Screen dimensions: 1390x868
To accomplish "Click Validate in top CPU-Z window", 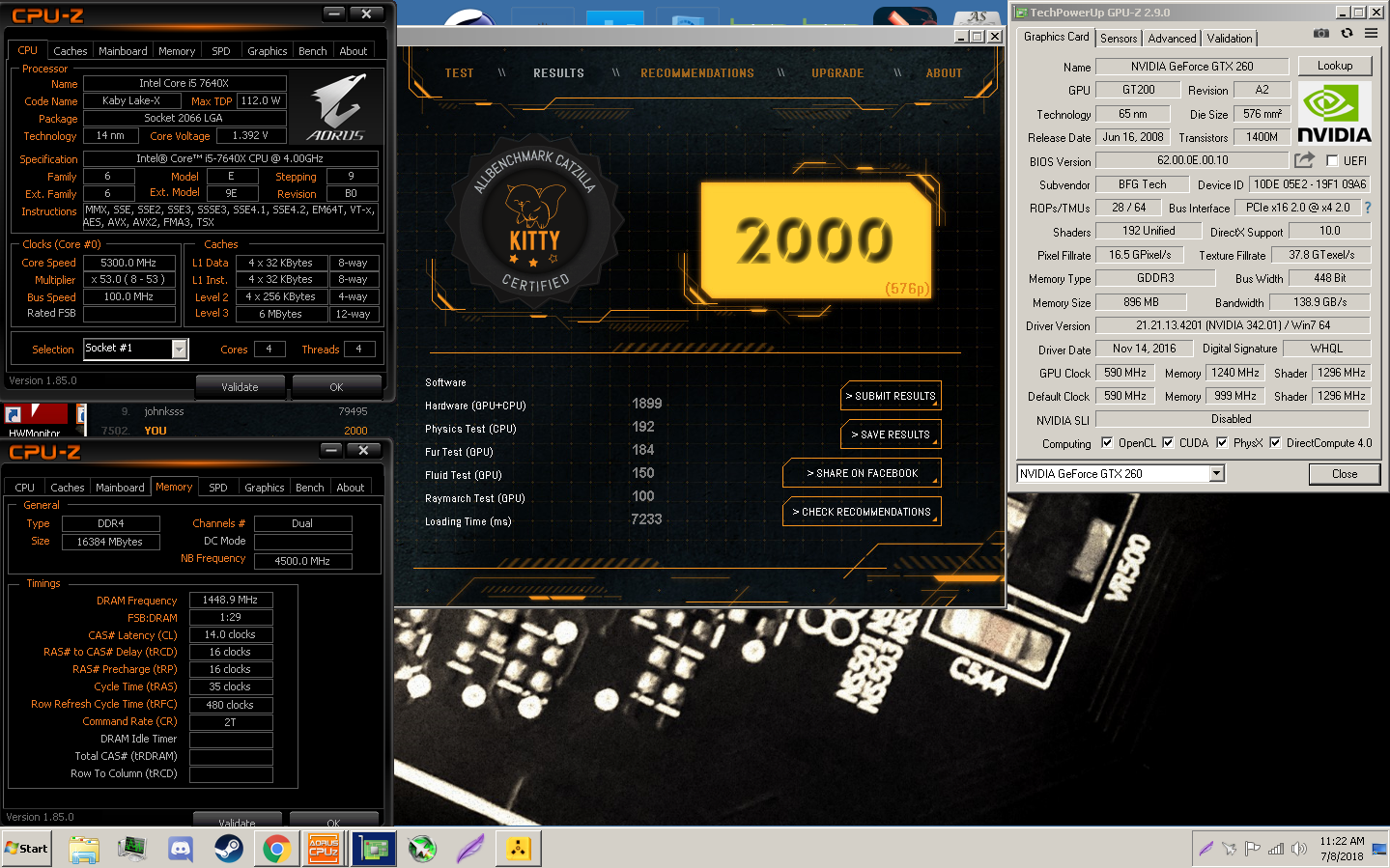I will [240, 387].
